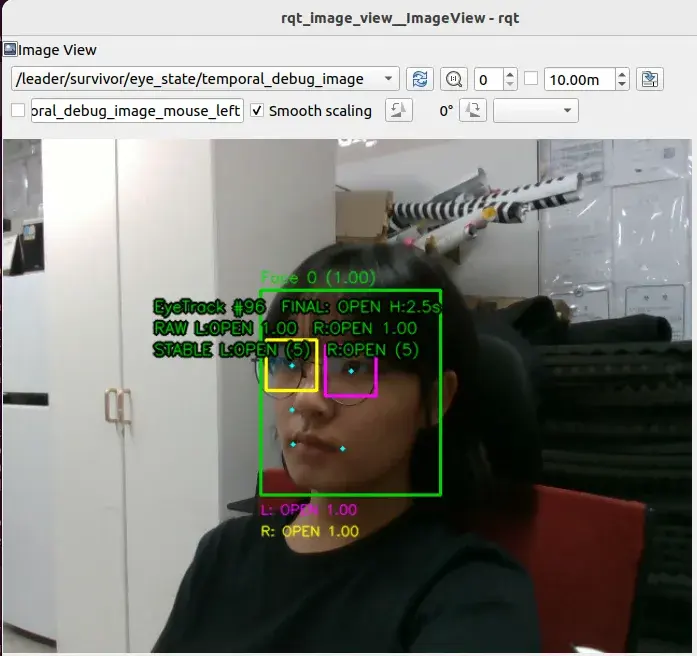697x656 pixels.
Task: Click the dynamic range field showing 0
Action: tap(489, 80)
